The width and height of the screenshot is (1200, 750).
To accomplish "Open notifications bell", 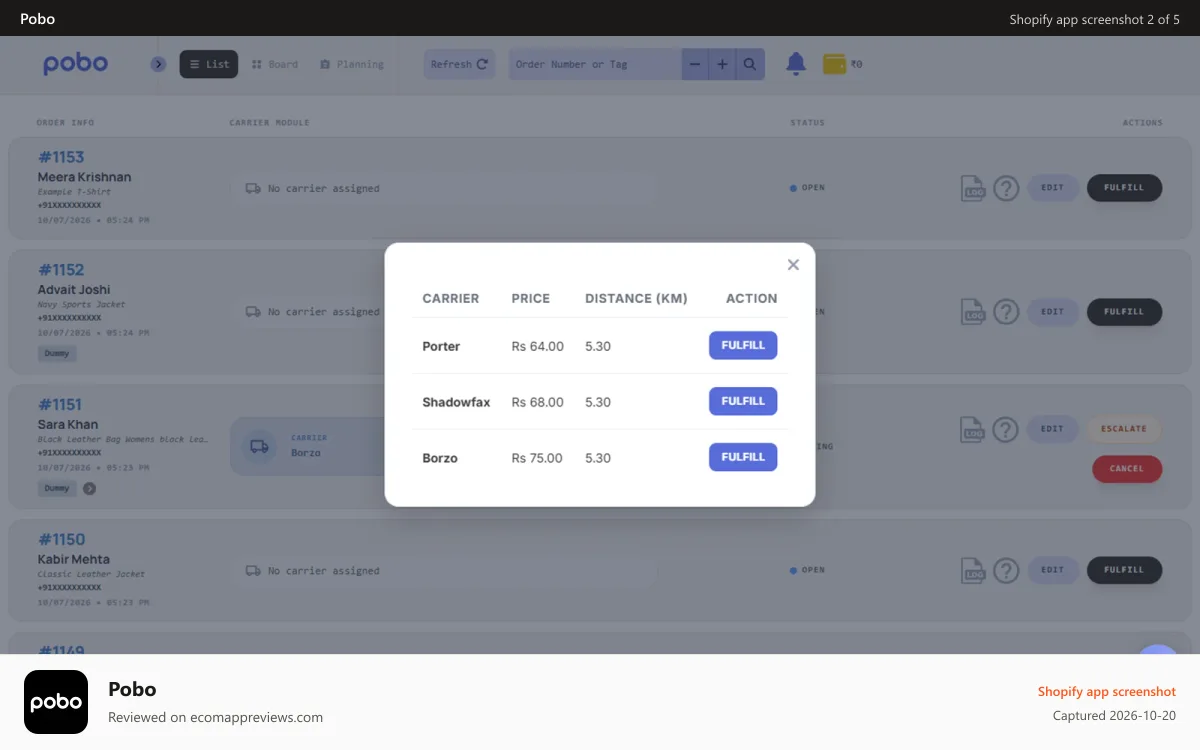I will coord(796,64).
